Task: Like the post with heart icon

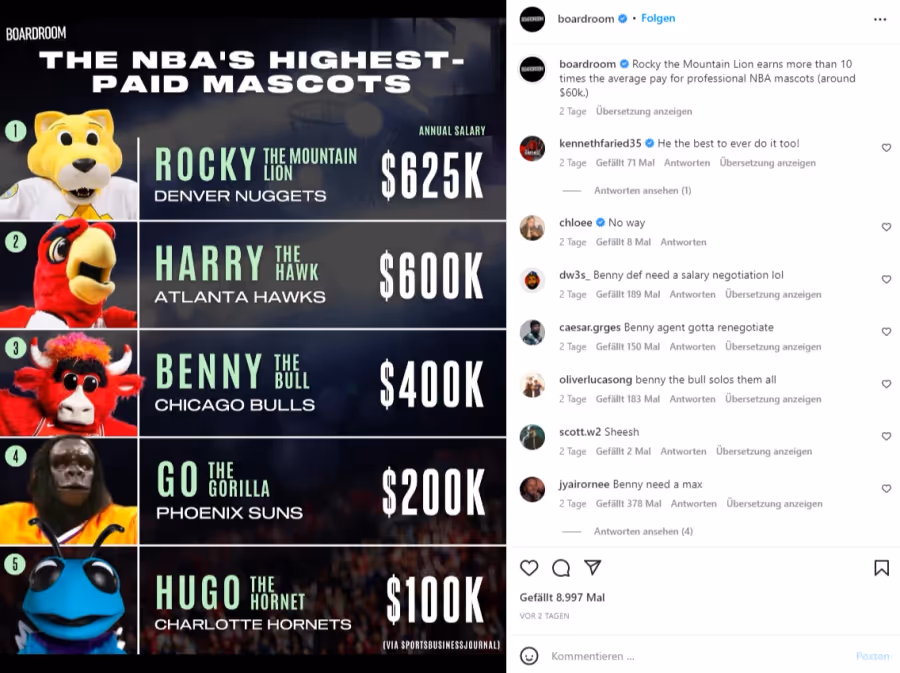Action: 529,568
